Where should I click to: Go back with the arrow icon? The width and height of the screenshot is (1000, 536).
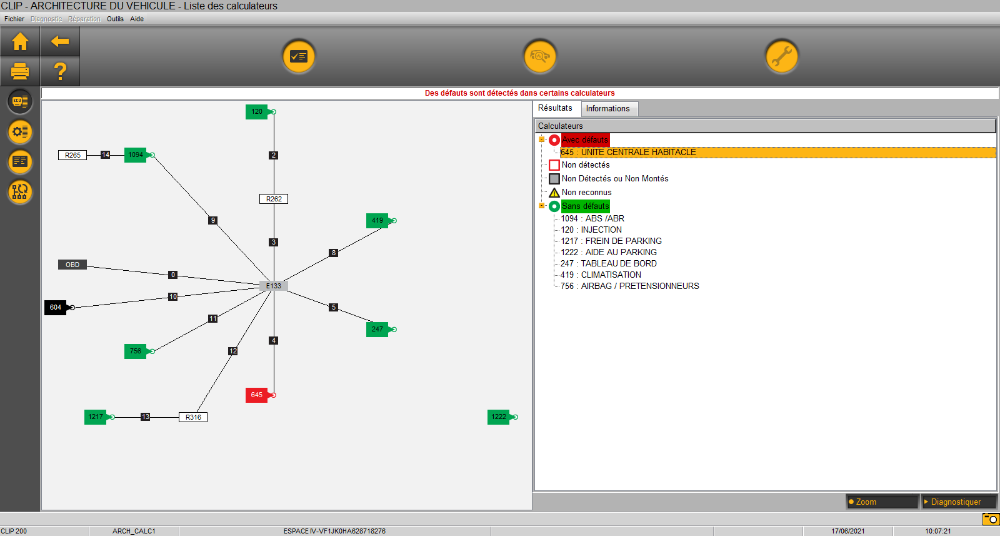[59, 42]
